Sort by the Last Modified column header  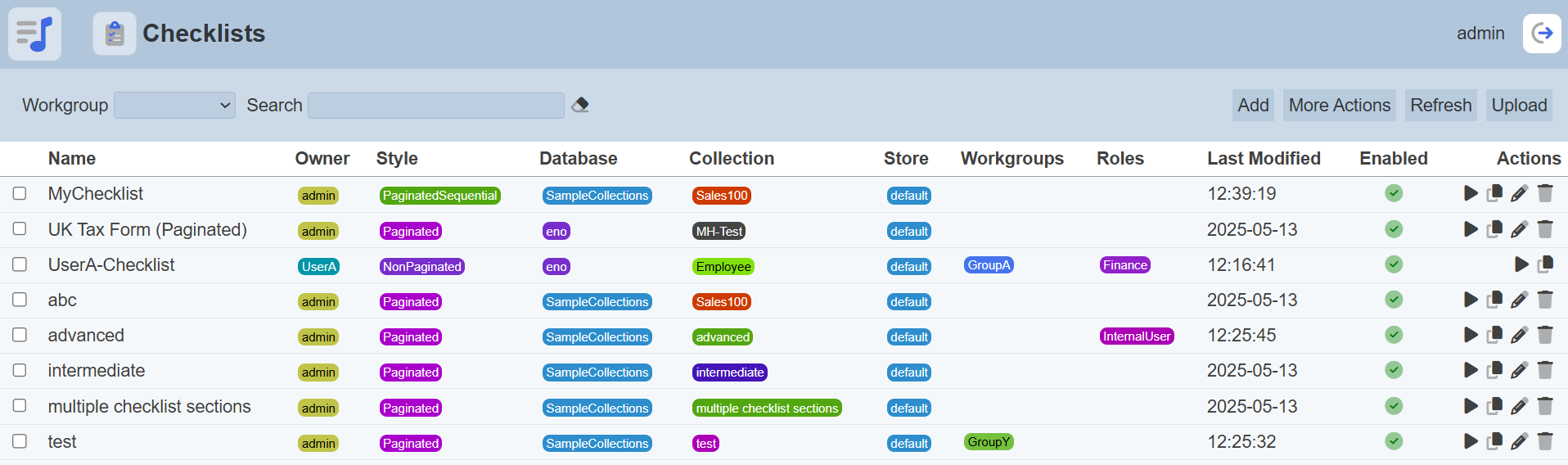1263,159
